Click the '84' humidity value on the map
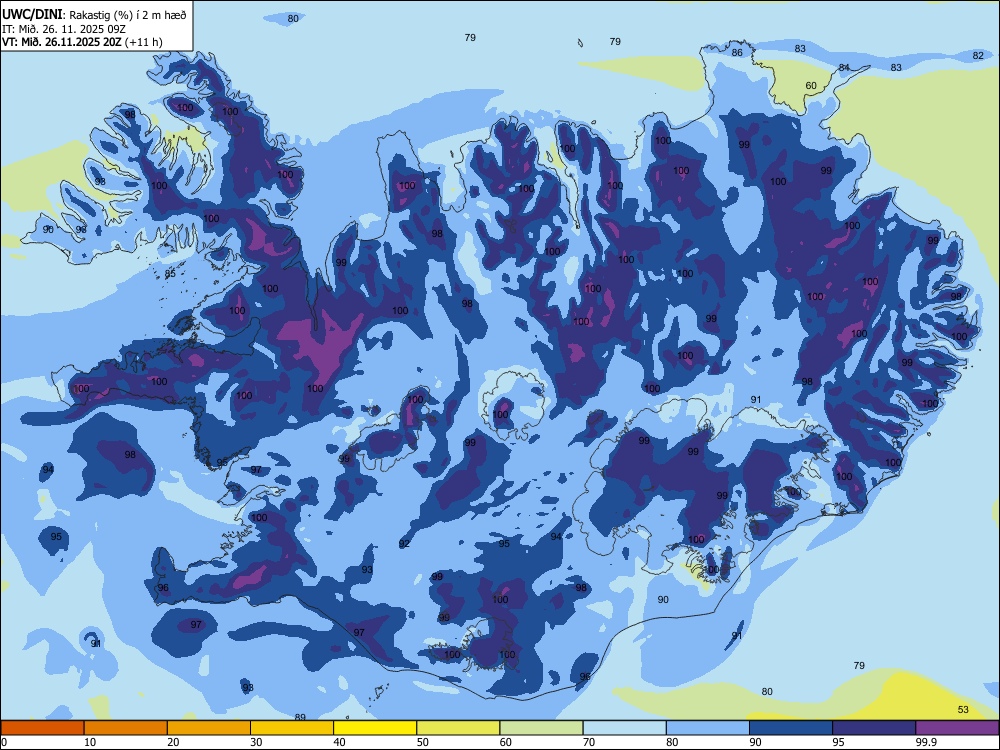Image resolution: width=1000 pixels, height=750 pixels. [x=844, y=67]
